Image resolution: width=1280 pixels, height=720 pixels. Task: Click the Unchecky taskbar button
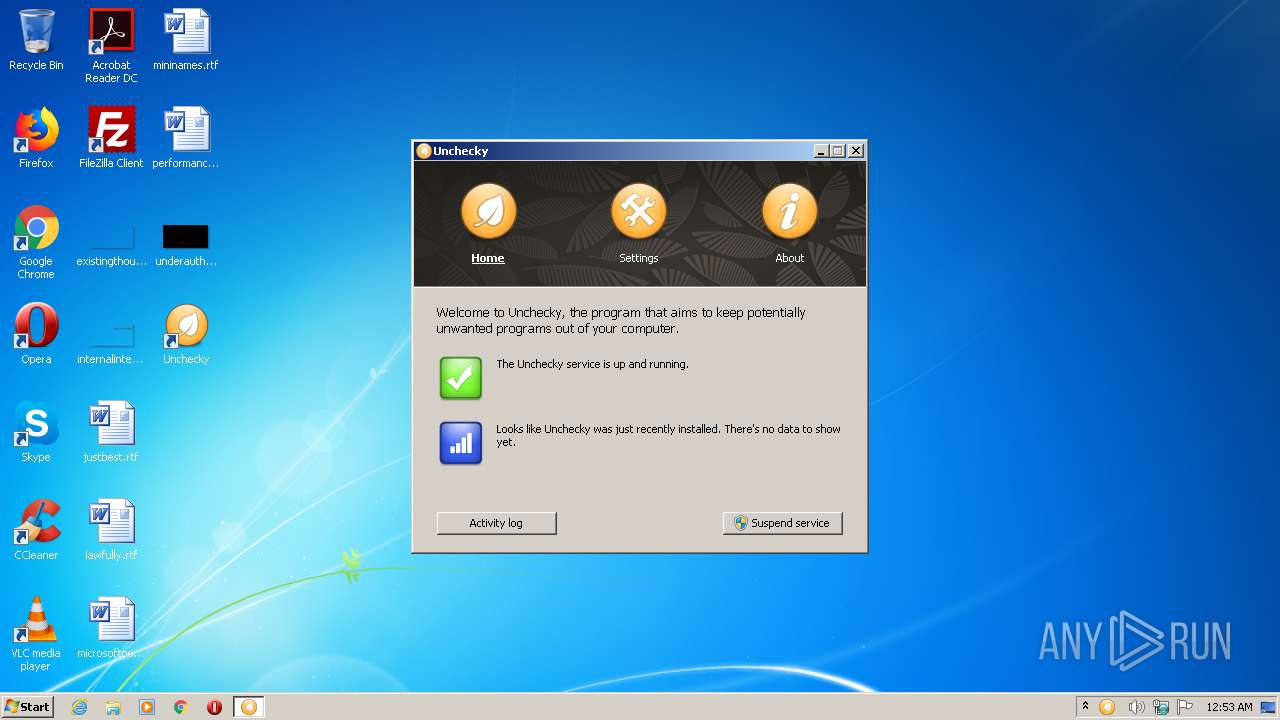point(249,707)
